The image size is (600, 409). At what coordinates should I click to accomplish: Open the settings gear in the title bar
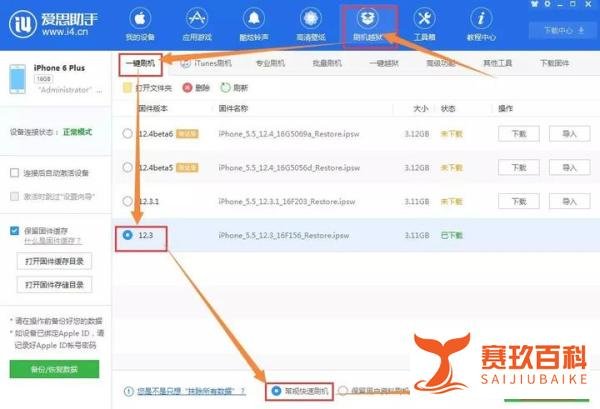coord(548,4)
